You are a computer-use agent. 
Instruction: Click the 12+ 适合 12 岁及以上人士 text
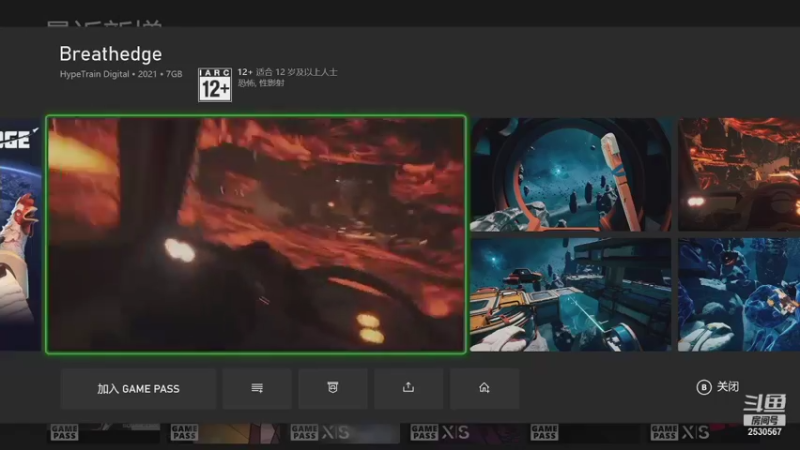[287, 72]
